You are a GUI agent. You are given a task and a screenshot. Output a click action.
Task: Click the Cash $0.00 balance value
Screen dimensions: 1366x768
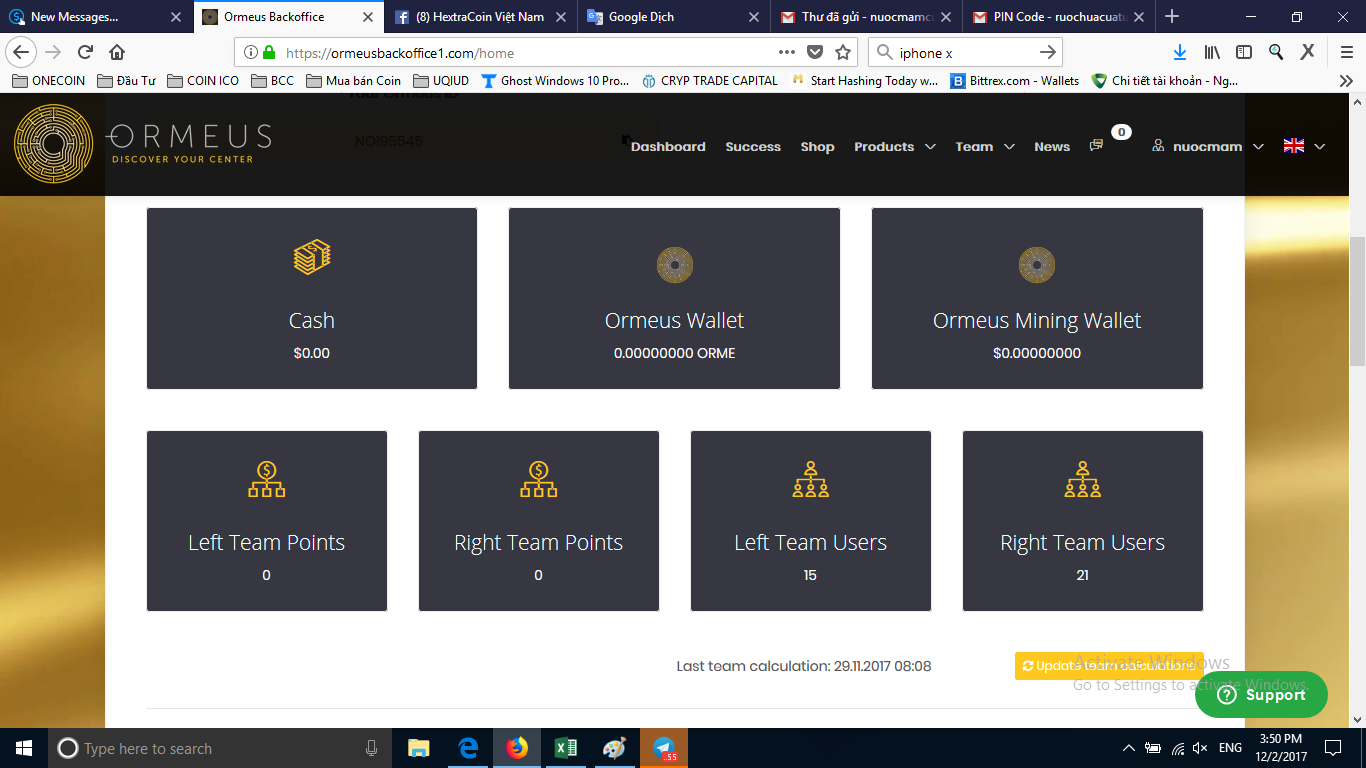(x=312, y=353)
